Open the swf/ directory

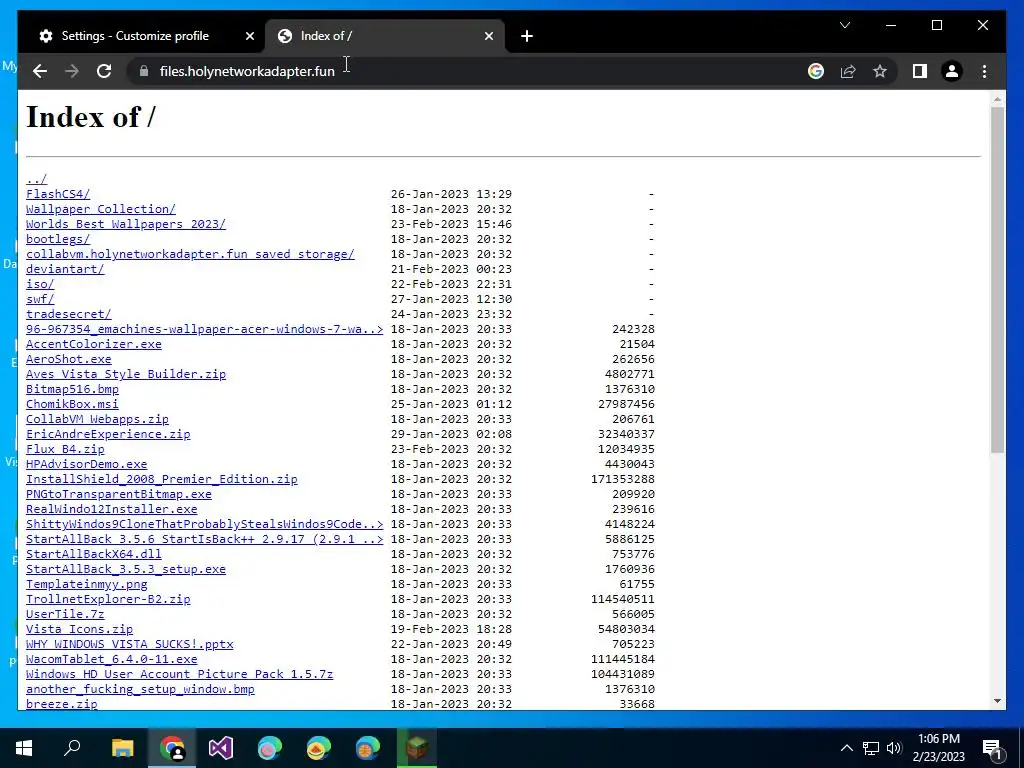point(40,299)
